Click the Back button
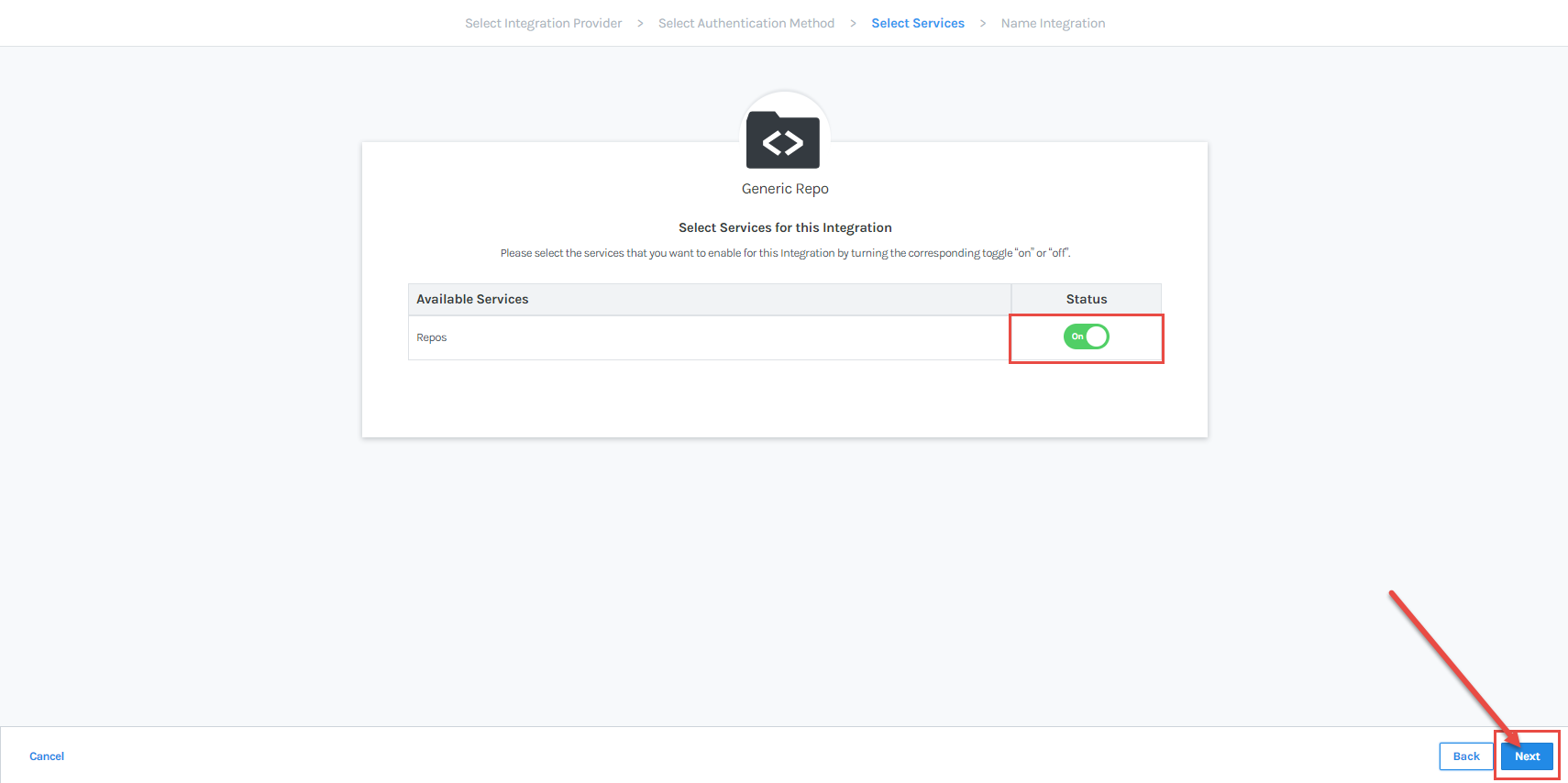 pyautogui.click(x=1466, y=756)
